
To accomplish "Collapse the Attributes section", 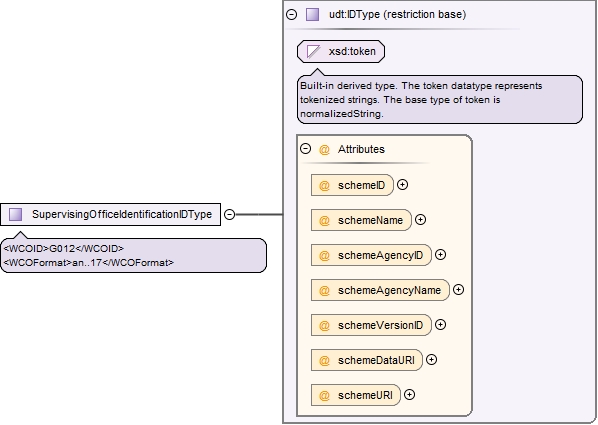I will [x=305, y=148].
